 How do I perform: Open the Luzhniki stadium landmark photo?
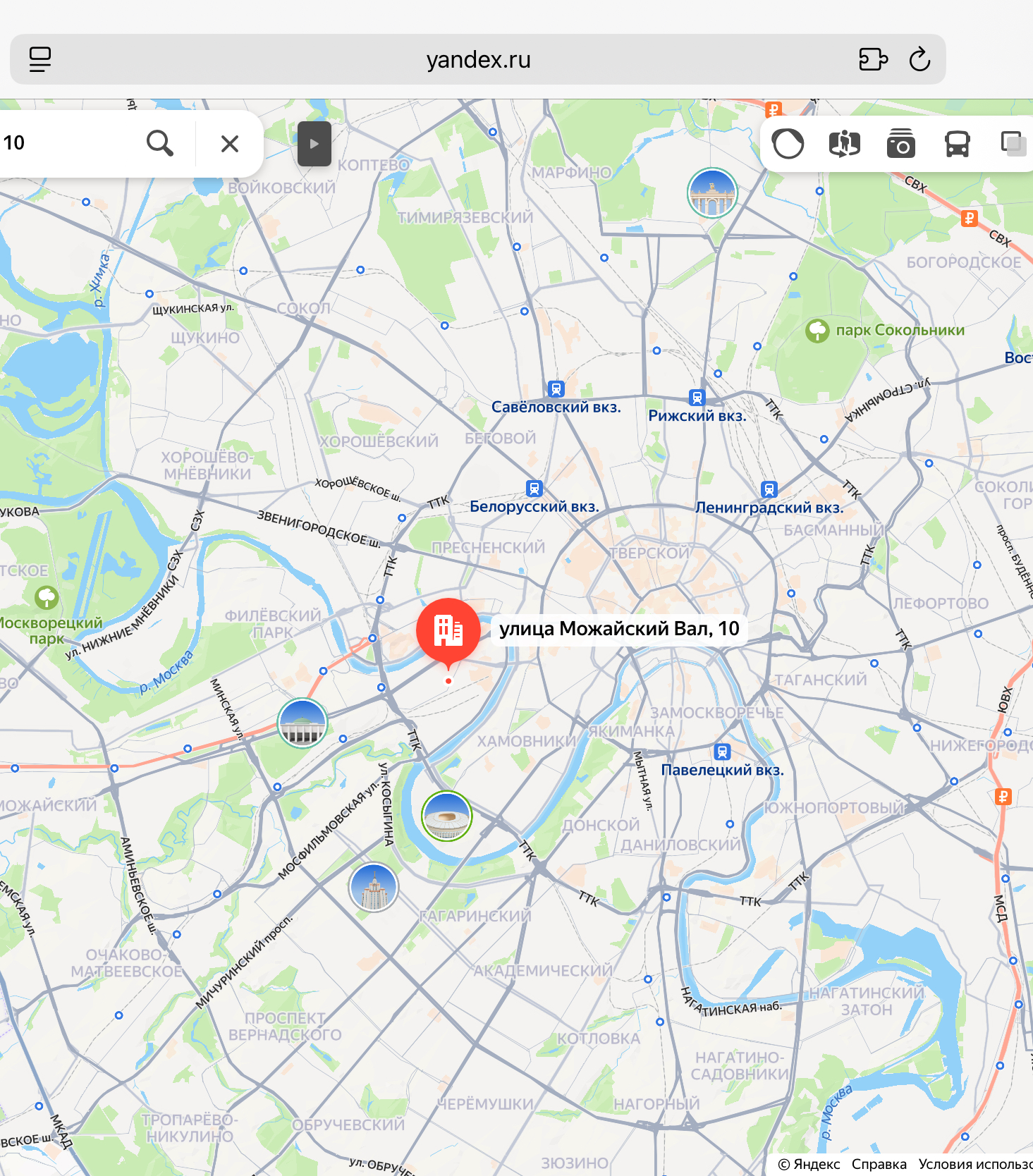click(447, 816)
